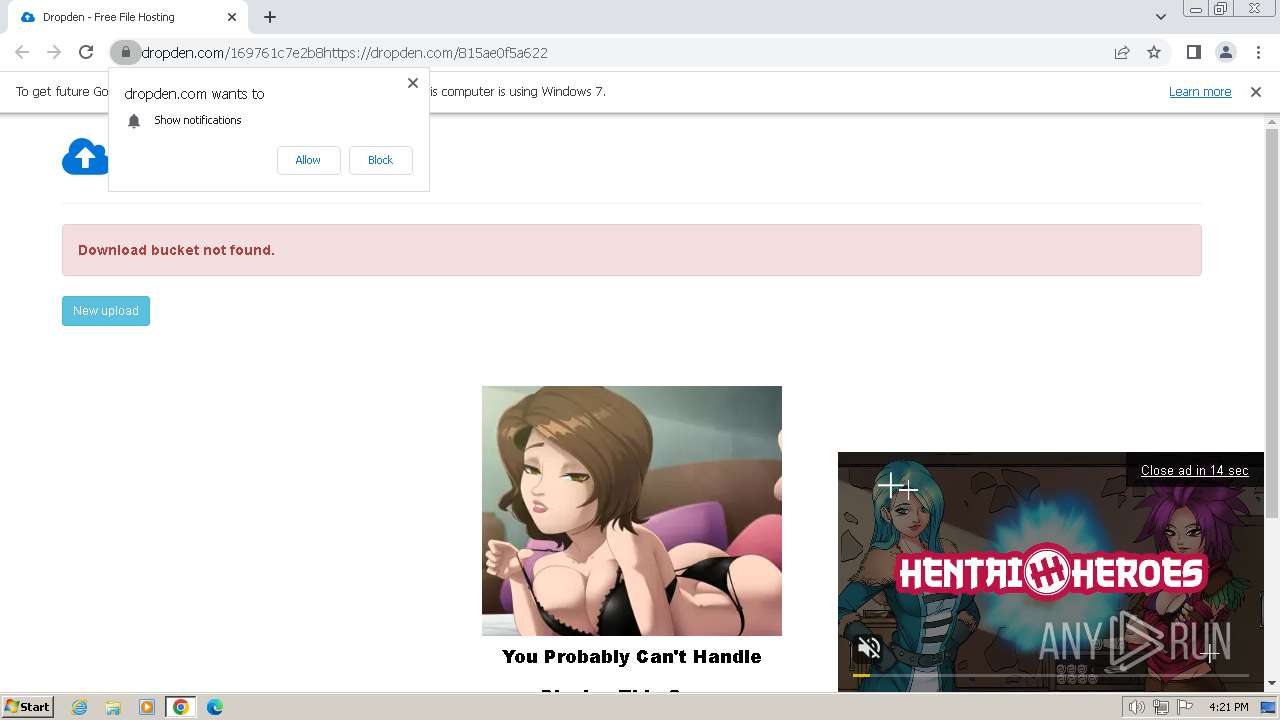Dismiss the notification permission popup
Image resolution: width=1280 pixels, height=720 pixels.
[413, 83]
